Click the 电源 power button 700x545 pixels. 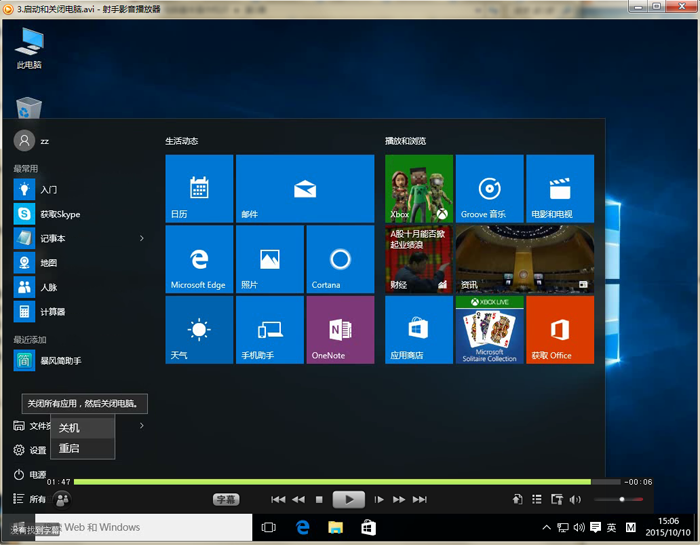tap(30, 474)
